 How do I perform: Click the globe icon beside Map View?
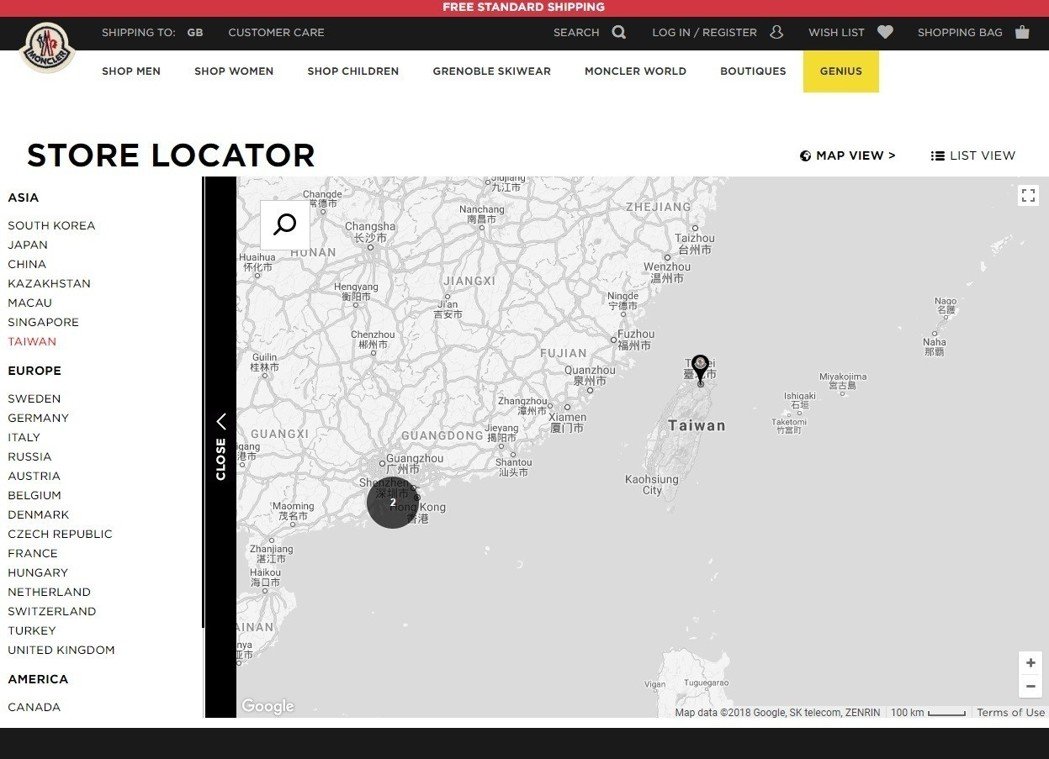805,156
